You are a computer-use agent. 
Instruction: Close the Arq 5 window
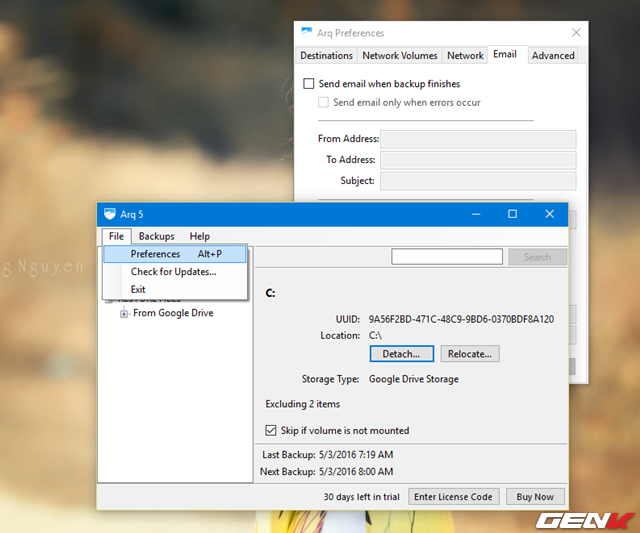tap(549, 214)
